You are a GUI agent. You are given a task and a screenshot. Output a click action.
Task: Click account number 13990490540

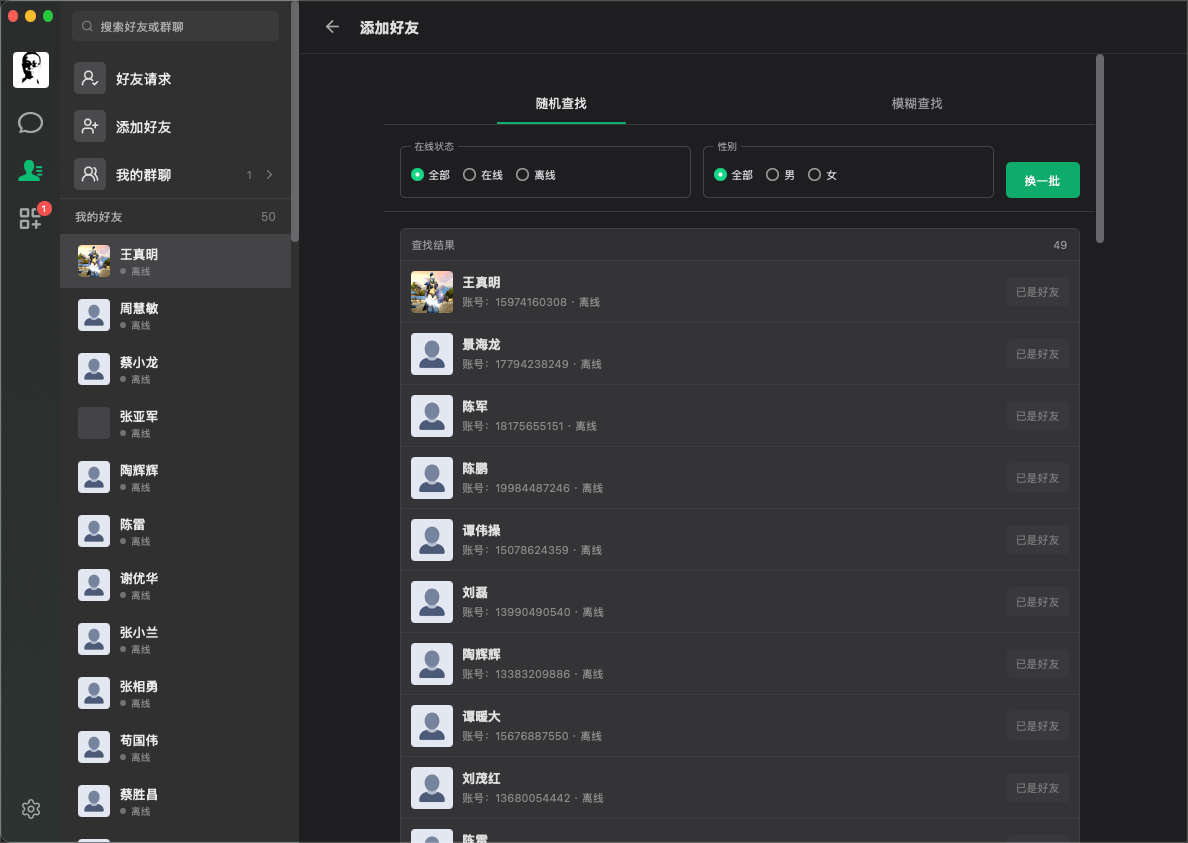click(x=533, y=612)
